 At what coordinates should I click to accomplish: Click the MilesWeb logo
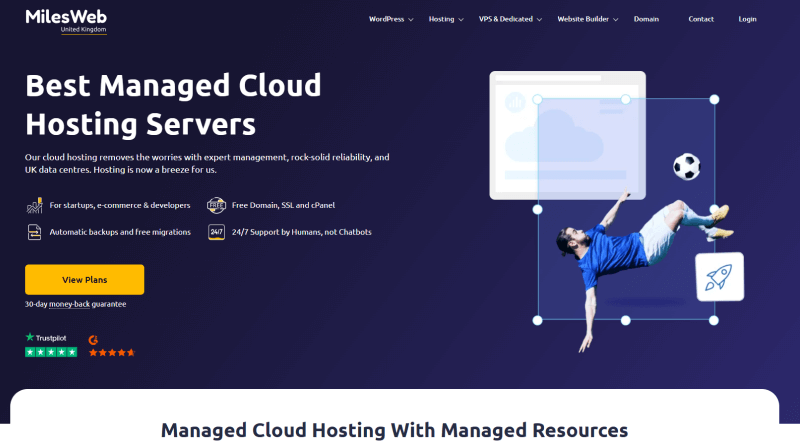[x=66, y=21]
